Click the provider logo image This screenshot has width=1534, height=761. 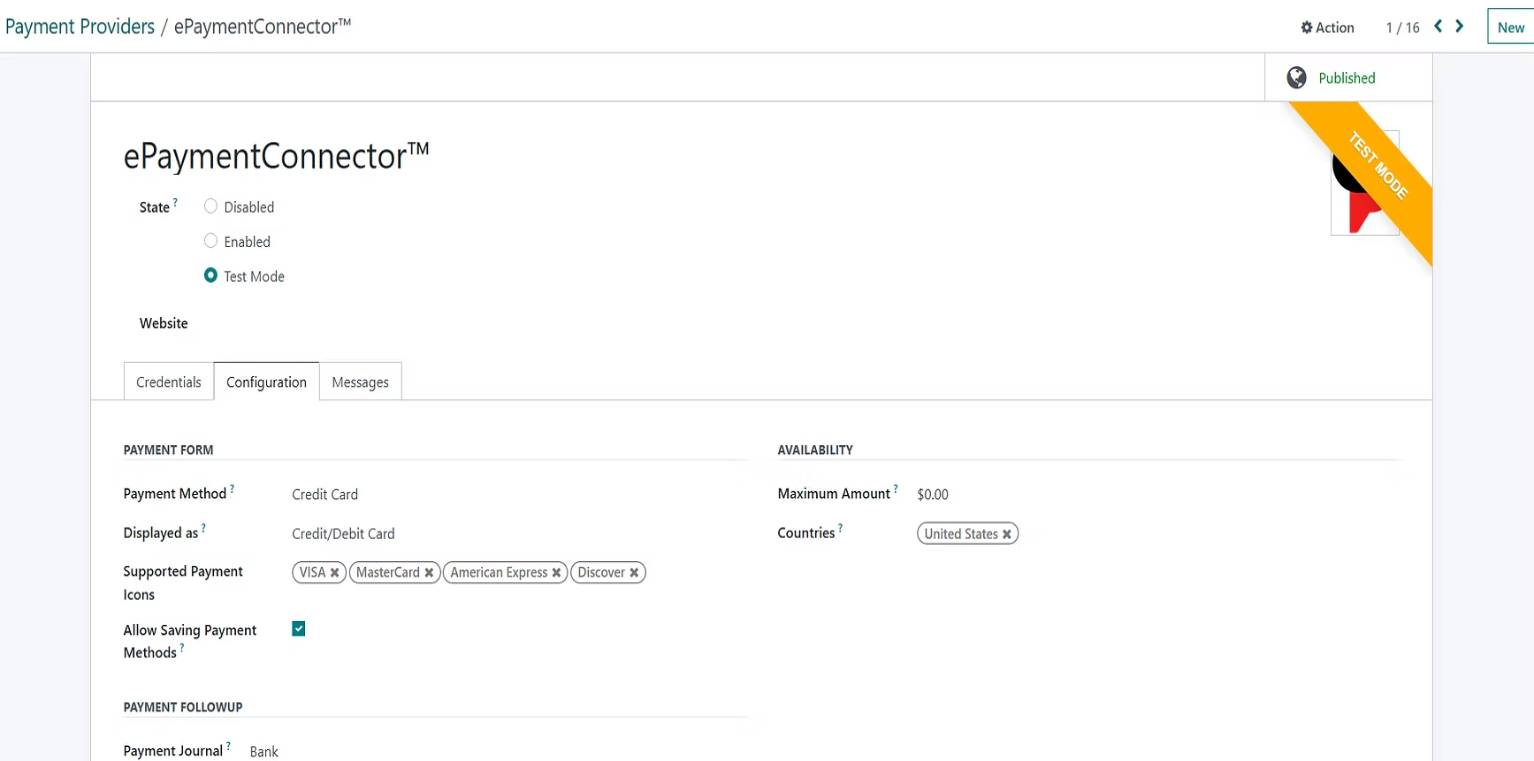point(1364,183)
